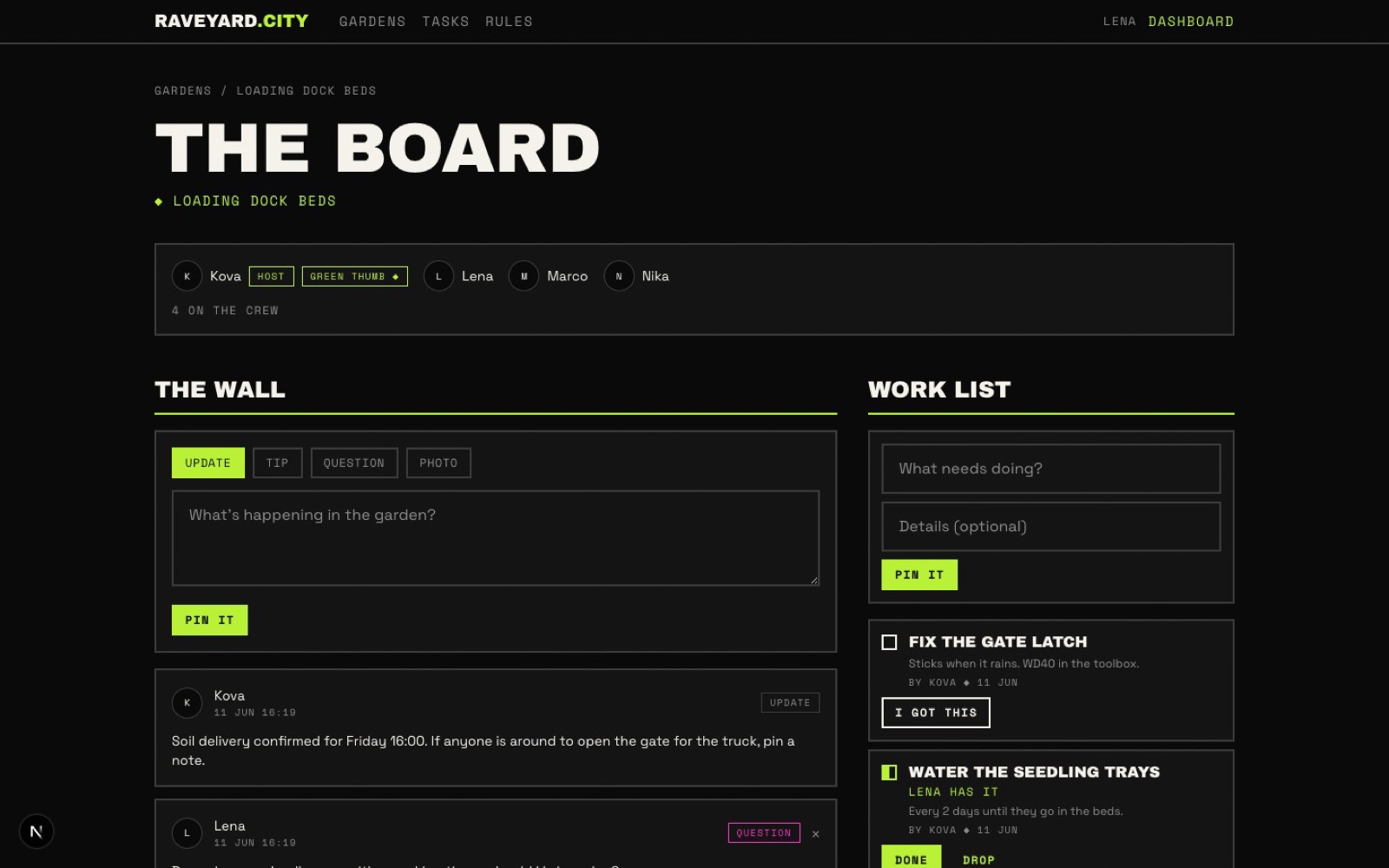The height and width of the screenshot is (868, 1389).
Task: Select the Tip post type
Action: pyautogui.click(x=278, y=463)
